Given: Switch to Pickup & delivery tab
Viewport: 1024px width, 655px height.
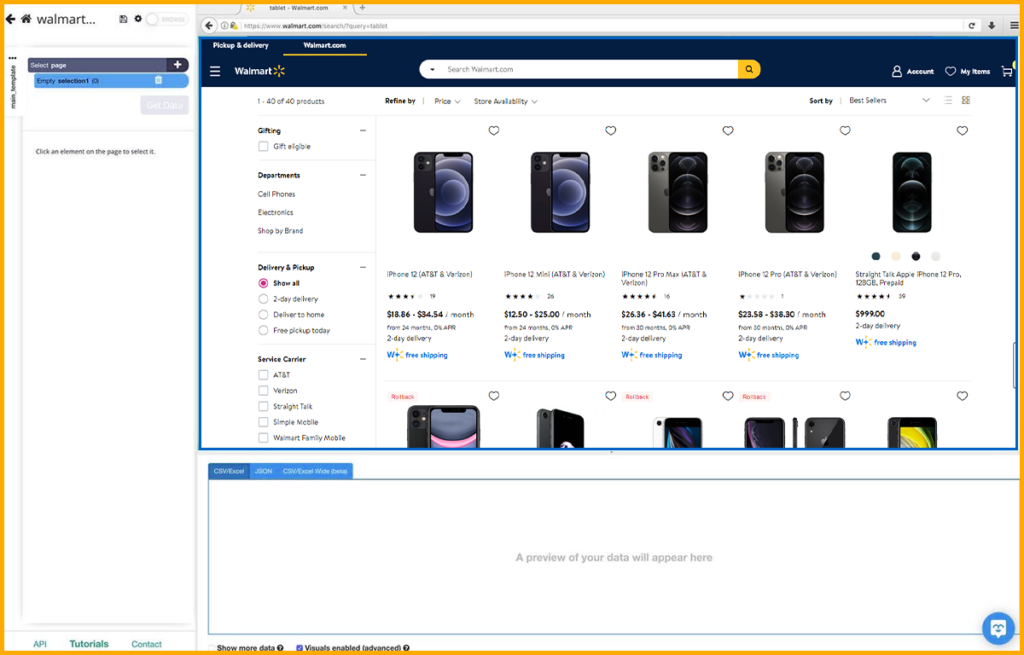Looking at the screenshot, I should (x=240, y=45).
